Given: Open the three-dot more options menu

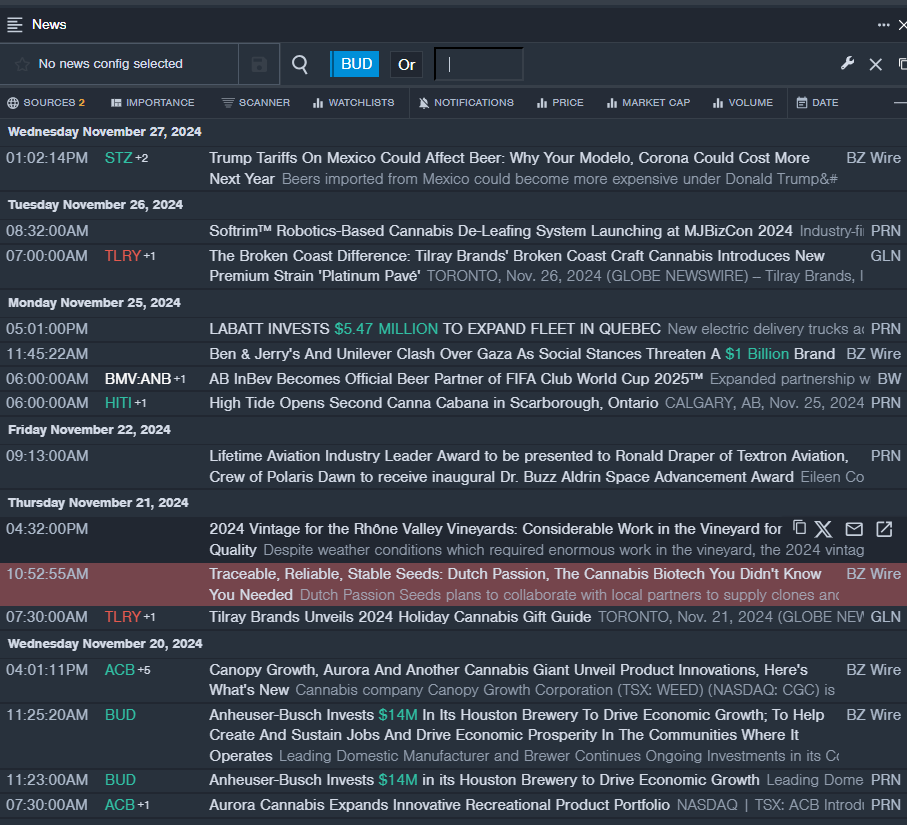Looking at the screenshot, I should 883,24.
